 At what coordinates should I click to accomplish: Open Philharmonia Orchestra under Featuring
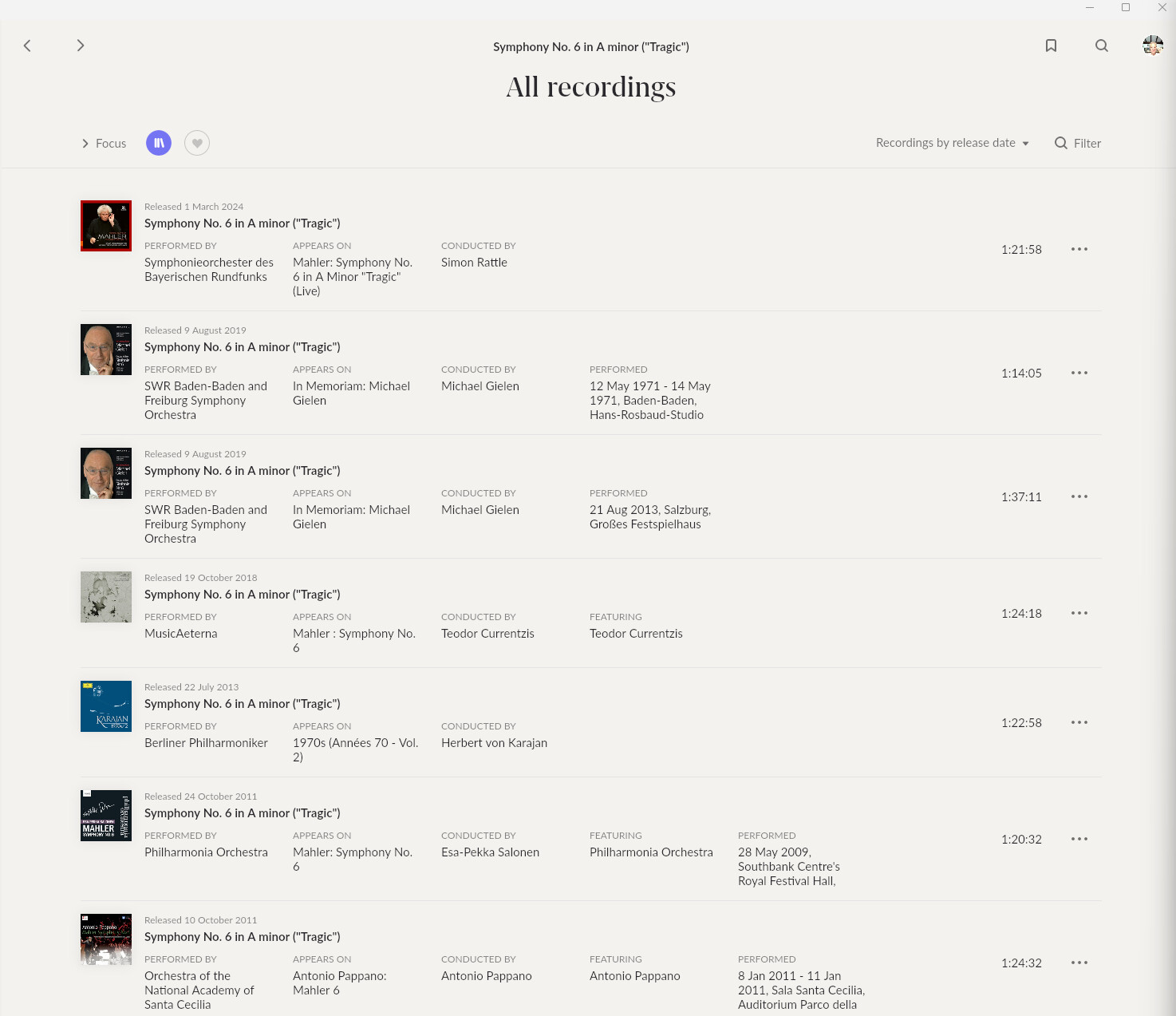click(x=651, y=852)
